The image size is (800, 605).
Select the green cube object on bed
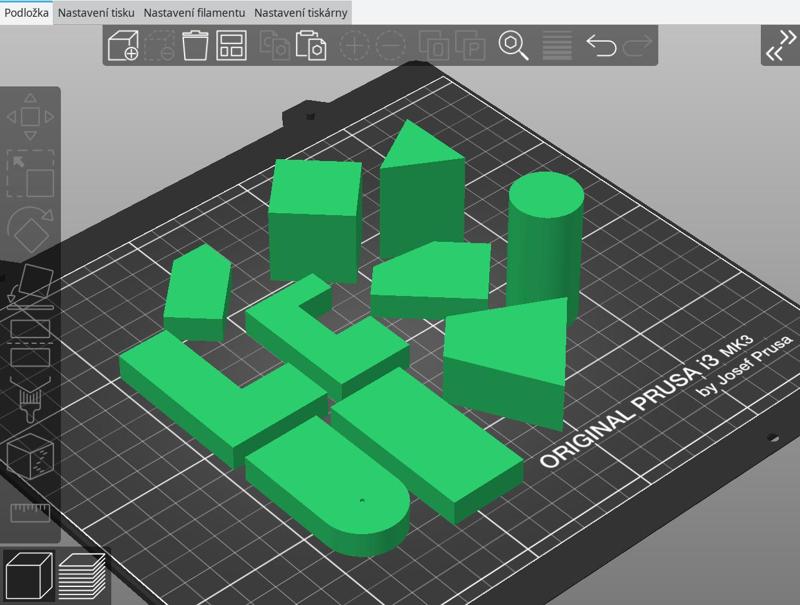315,219
